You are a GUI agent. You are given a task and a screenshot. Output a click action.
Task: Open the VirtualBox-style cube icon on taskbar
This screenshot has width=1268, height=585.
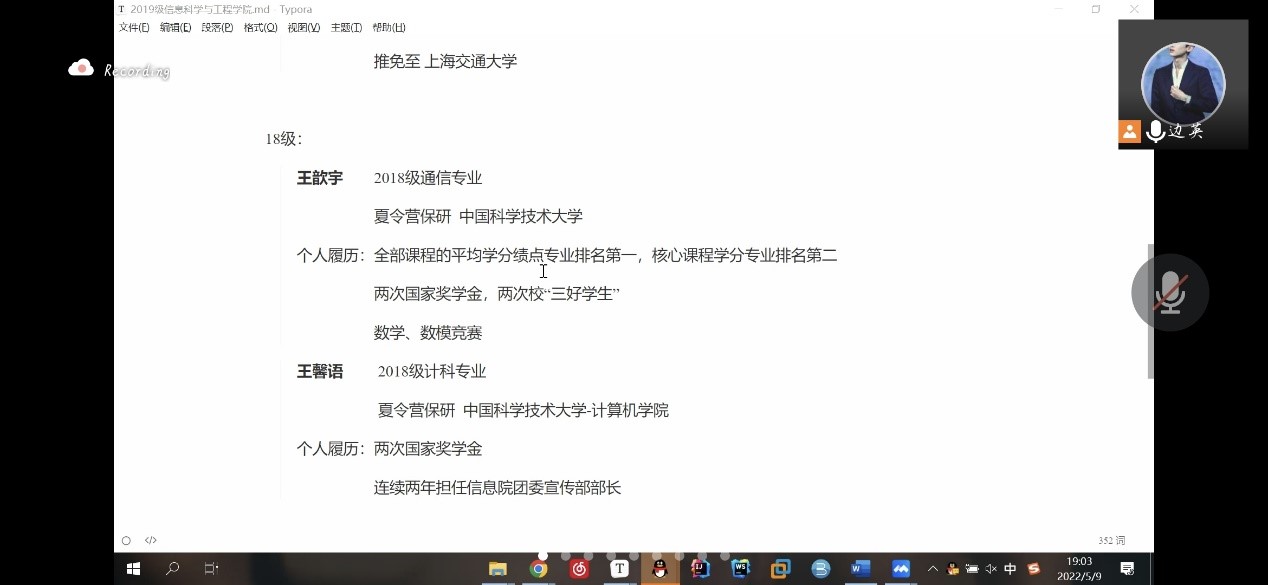(781, 569)
